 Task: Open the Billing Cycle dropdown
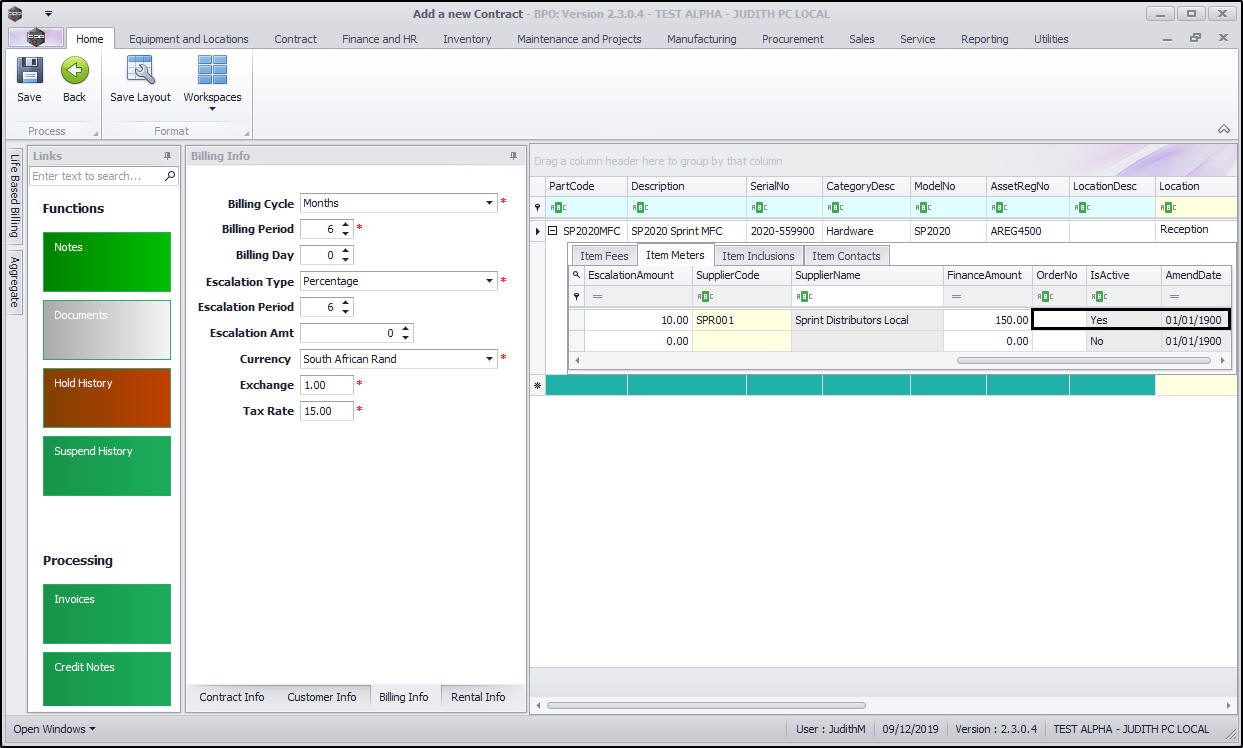[x=489, y=203]
